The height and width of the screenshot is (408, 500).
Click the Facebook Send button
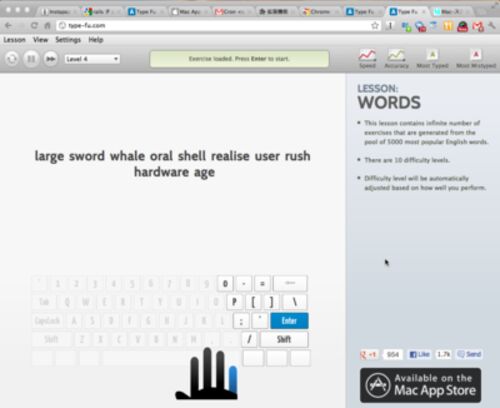[x=469, y=354]
